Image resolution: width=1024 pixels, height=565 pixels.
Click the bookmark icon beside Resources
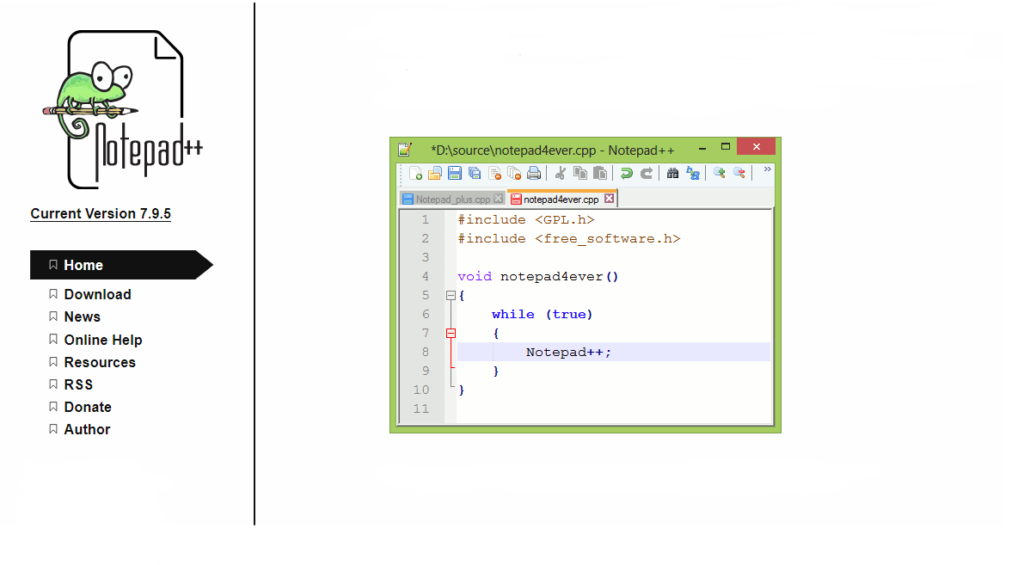pos(53,362)
